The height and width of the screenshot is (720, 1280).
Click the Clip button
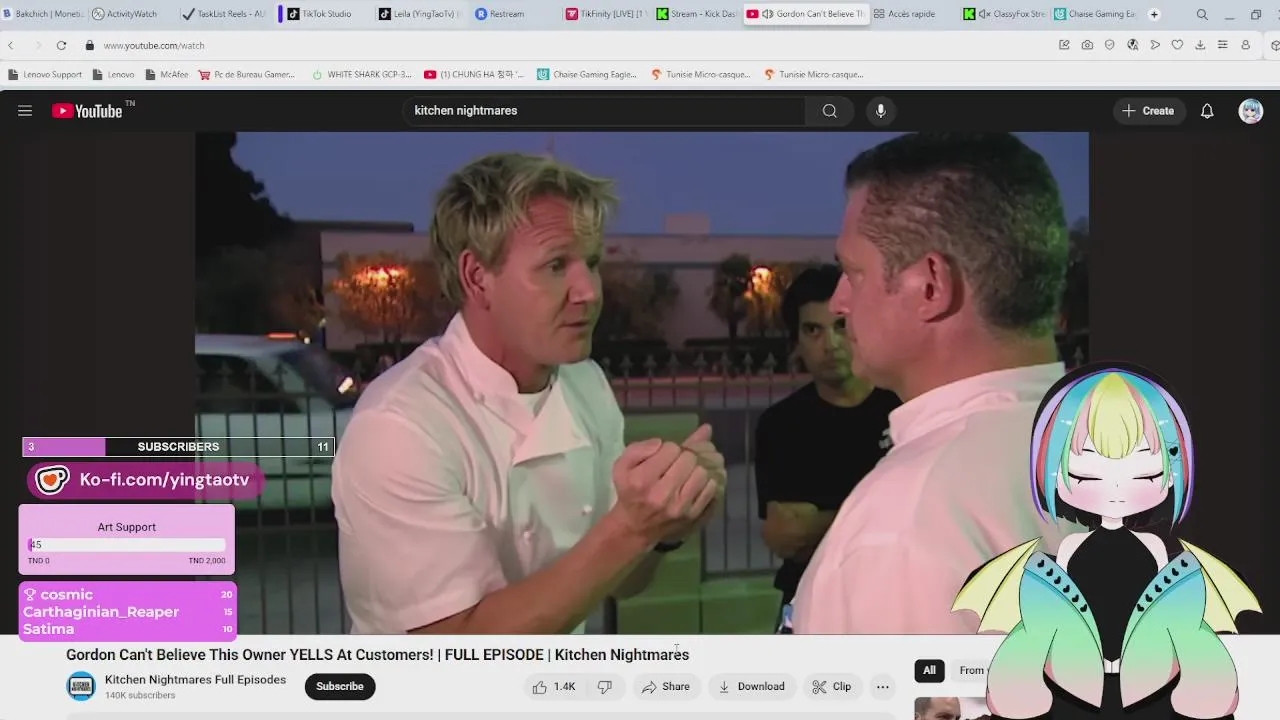pyautogui.click(x=831, y=687)
